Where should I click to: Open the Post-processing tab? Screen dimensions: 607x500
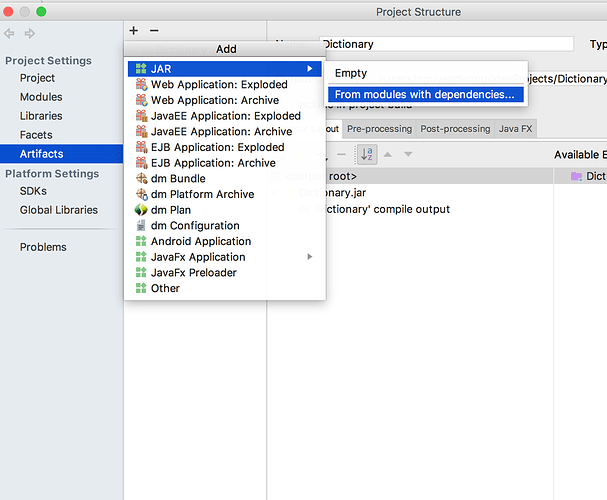click(x=455, y=129)
